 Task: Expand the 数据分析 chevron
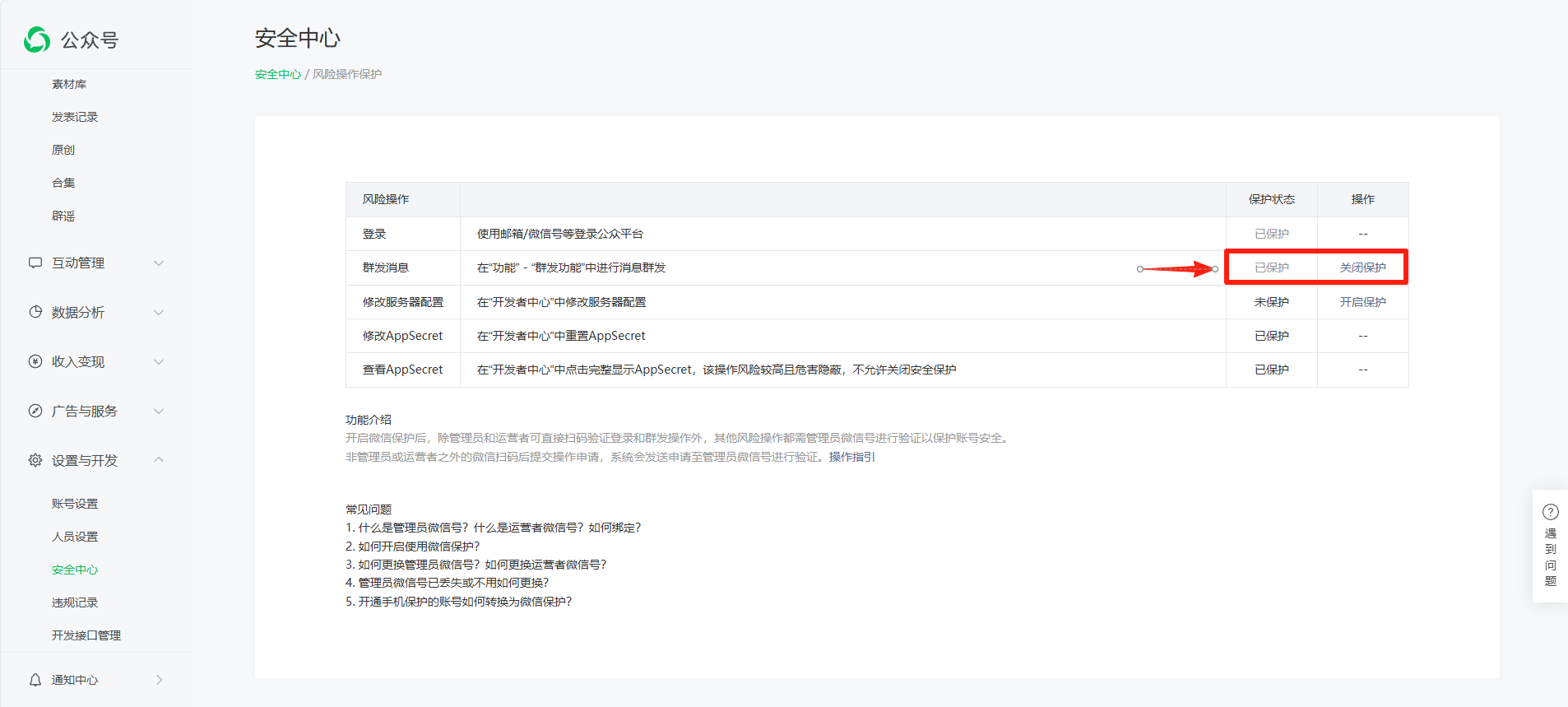coord(159,313)
